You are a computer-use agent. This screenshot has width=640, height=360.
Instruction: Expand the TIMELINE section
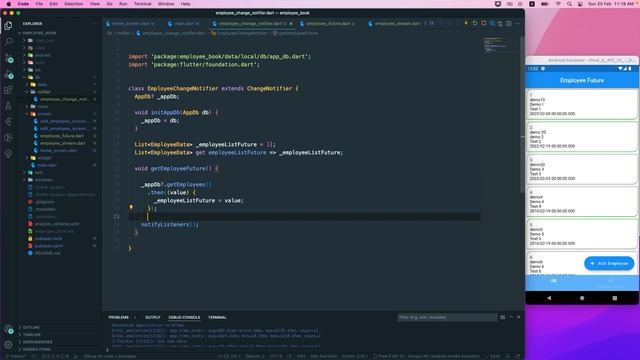(x=31, y=335)
